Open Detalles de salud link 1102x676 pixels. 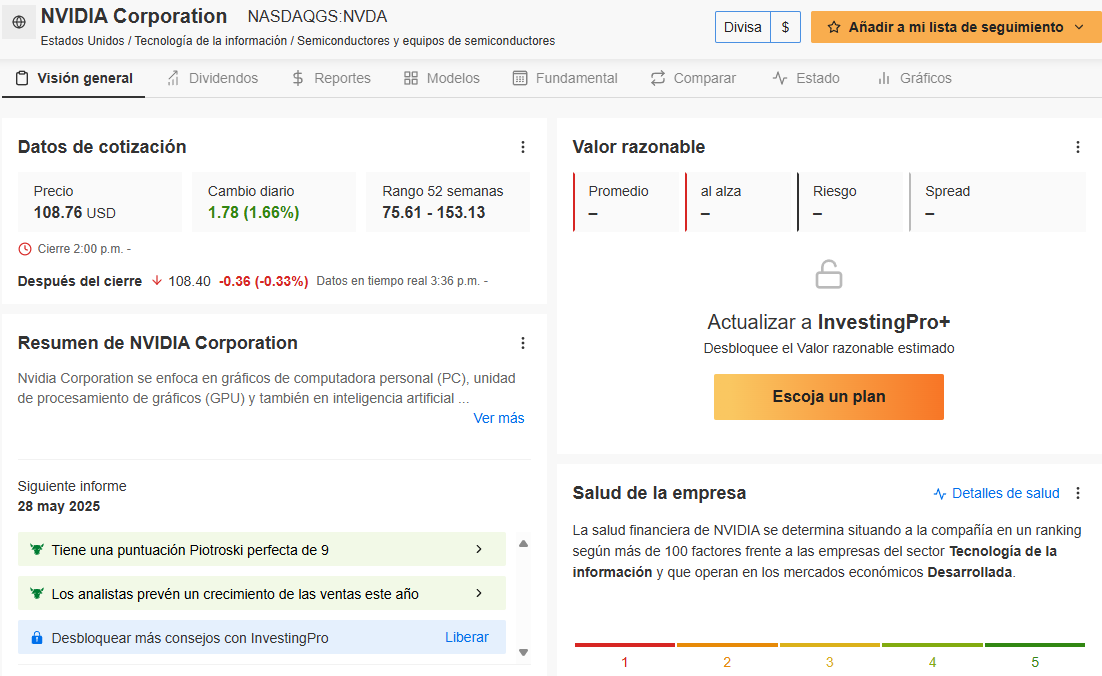pyautogui.click(x=1006, y=493)
